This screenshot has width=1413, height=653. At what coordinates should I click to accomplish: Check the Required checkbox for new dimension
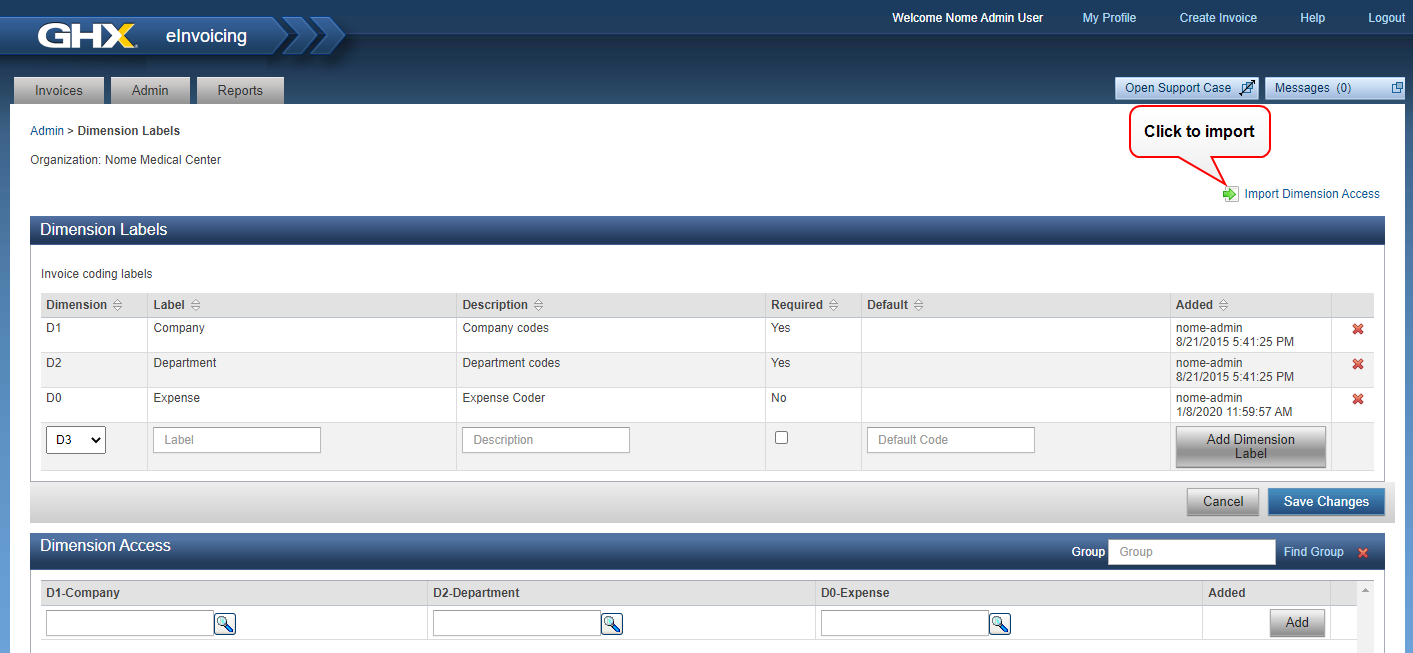point(782,438)
